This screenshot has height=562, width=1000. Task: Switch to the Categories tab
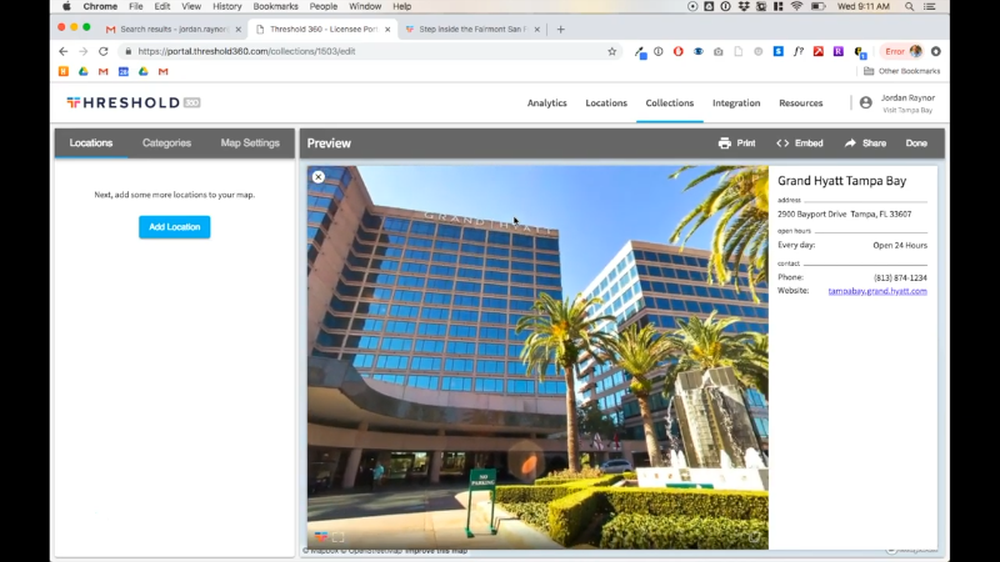(166, 143)
